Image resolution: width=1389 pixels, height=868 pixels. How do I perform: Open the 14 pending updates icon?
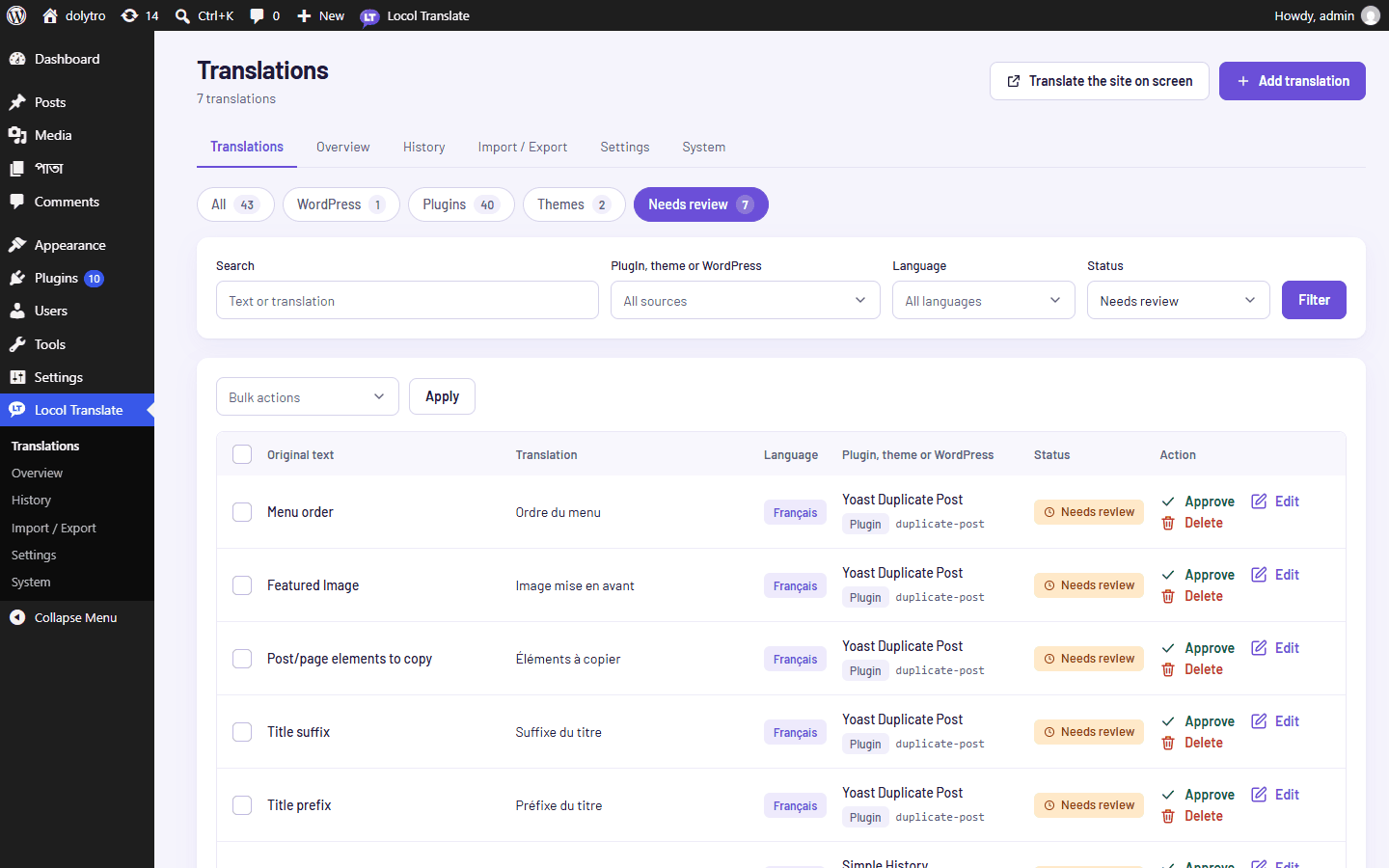(129, 15)
